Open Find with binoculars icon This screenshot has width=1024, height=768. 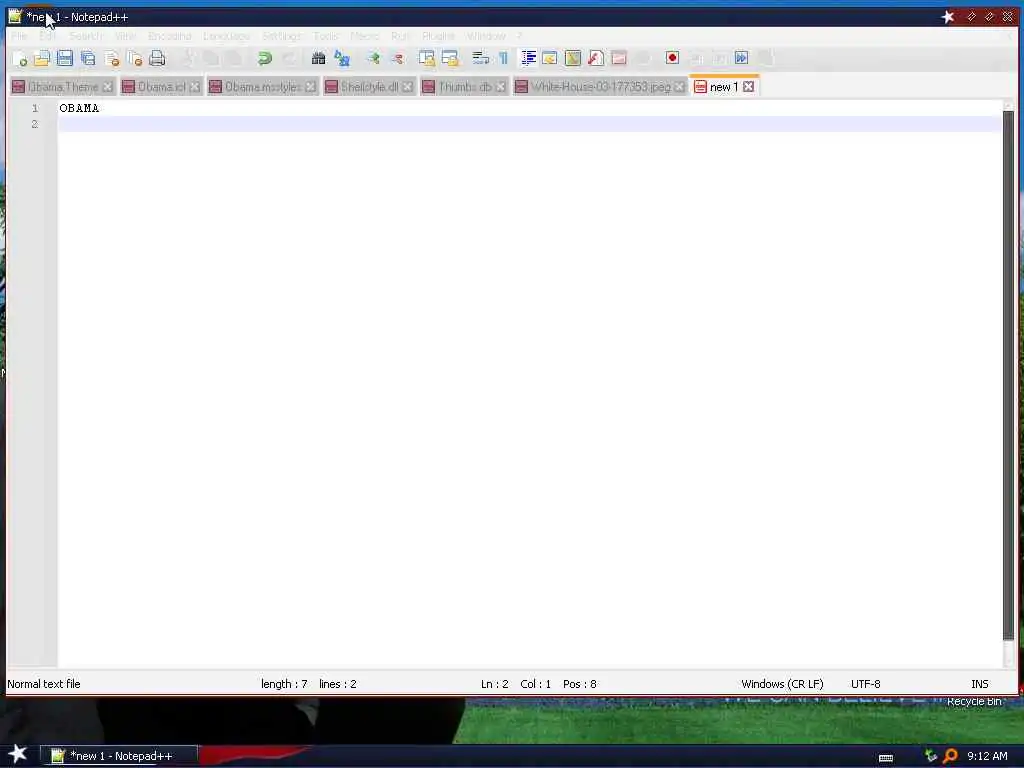[318, 59]
